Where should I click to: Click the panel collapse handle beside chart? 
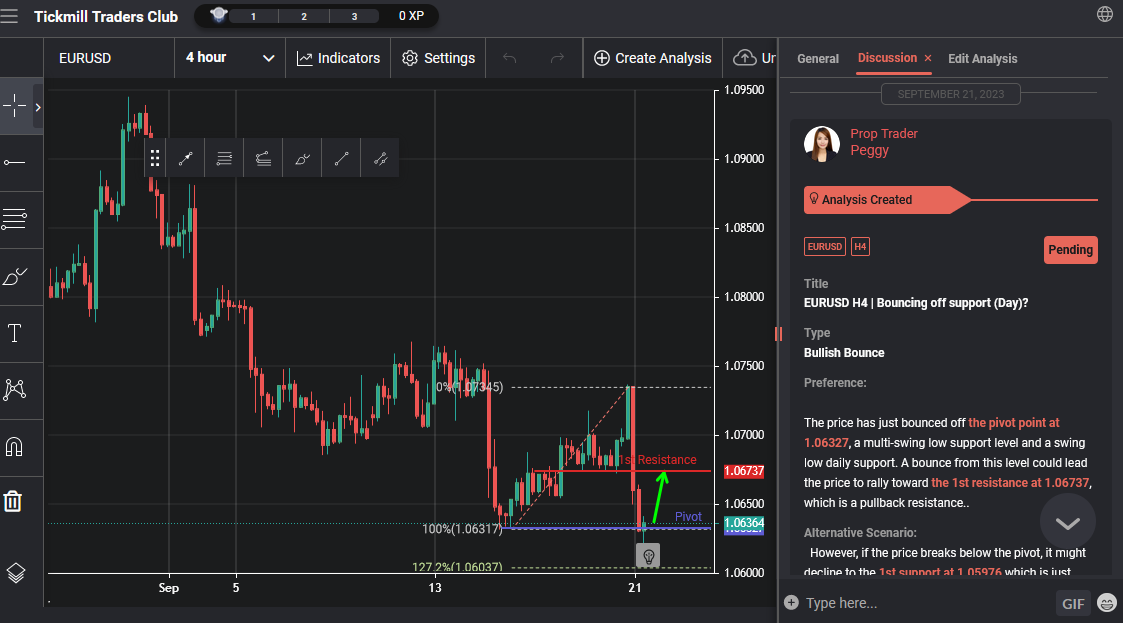[779, 334]
